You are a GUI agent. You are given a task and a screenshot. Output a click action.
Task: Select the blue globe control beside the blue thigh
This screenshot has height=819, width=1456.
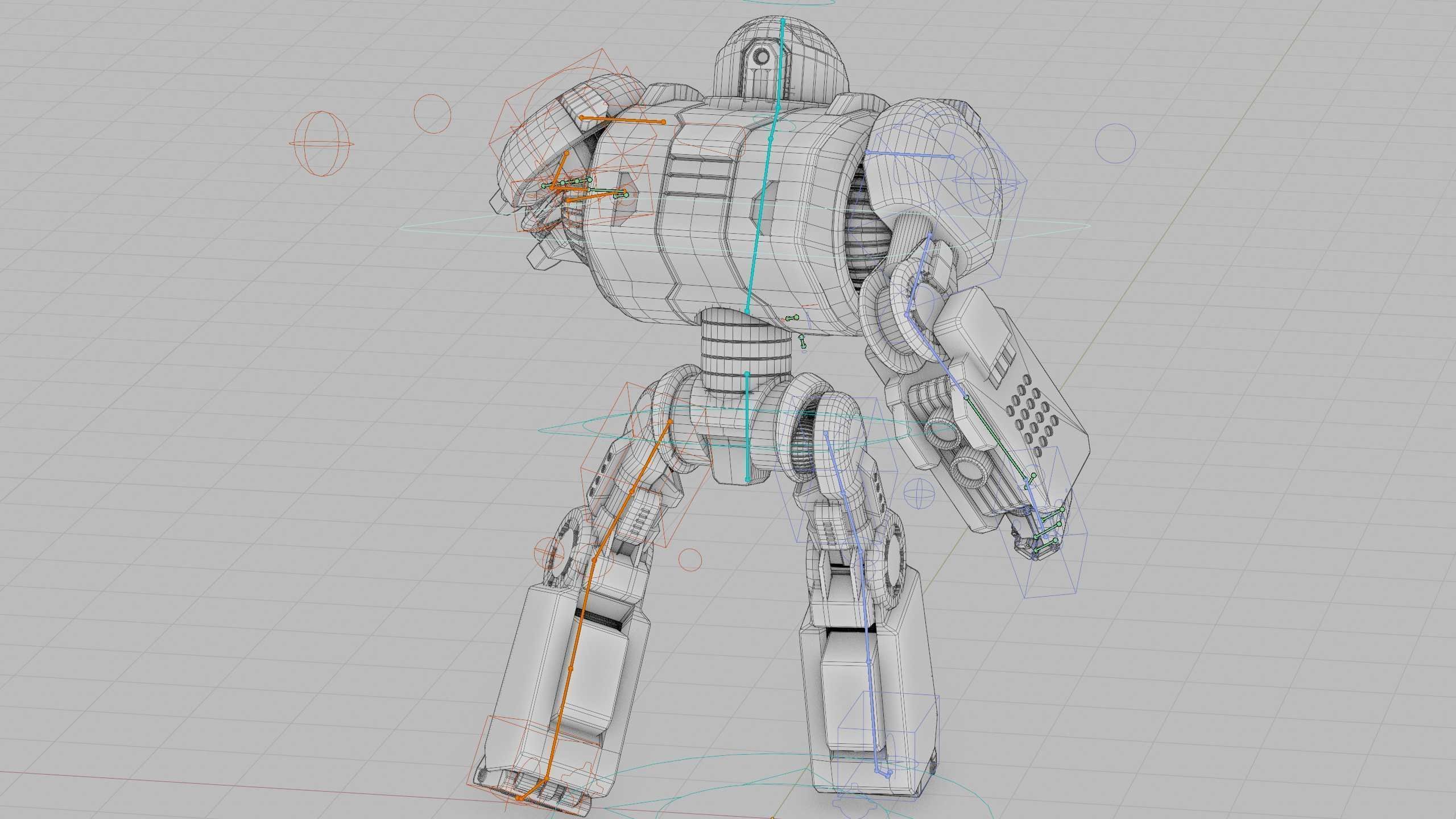(x=919, y=494)
